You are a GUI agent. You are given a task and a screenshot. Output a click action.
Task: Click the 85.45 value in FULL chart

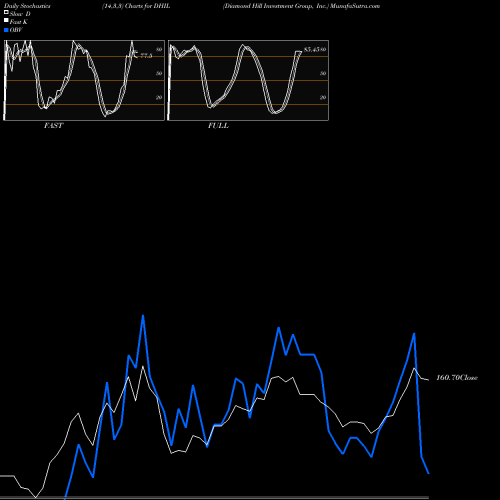coord(312,49)
